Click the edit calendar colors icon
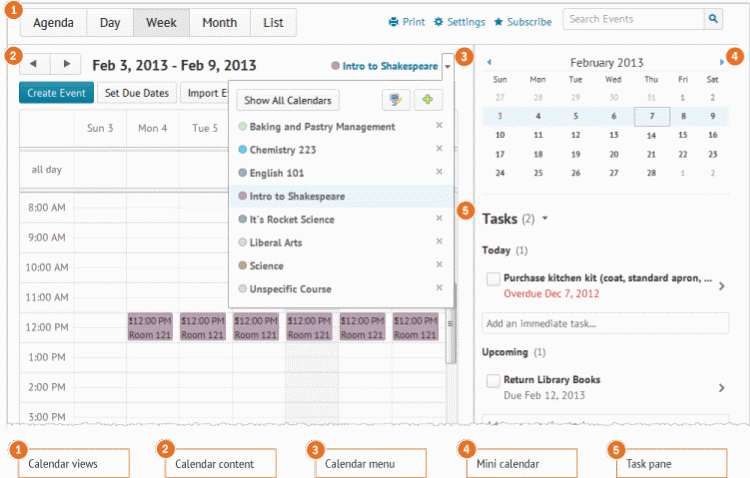This screenshot has height=478, width=750. [396, 100]
